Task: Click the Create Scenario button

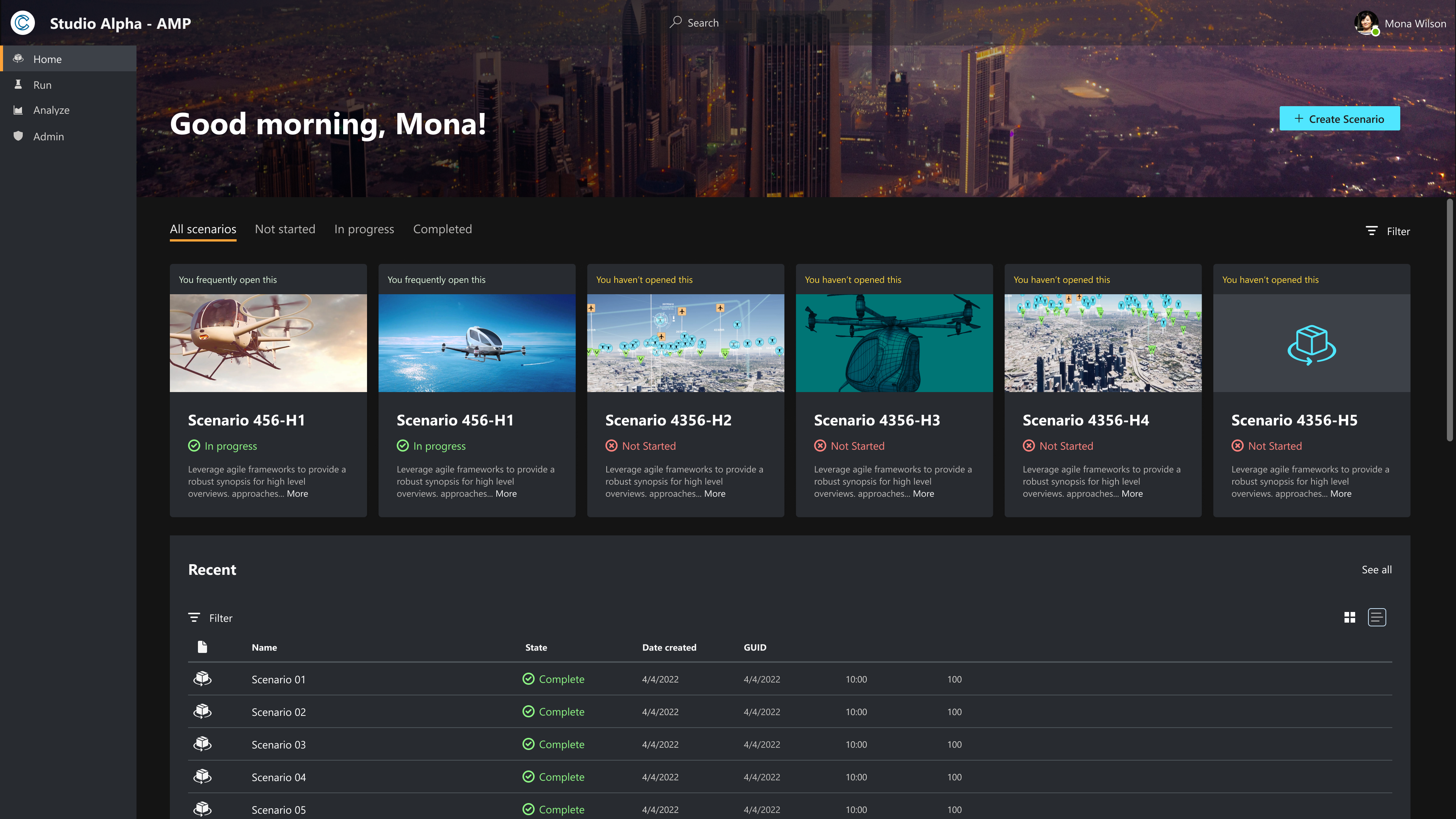Action: coord(1340,119)
